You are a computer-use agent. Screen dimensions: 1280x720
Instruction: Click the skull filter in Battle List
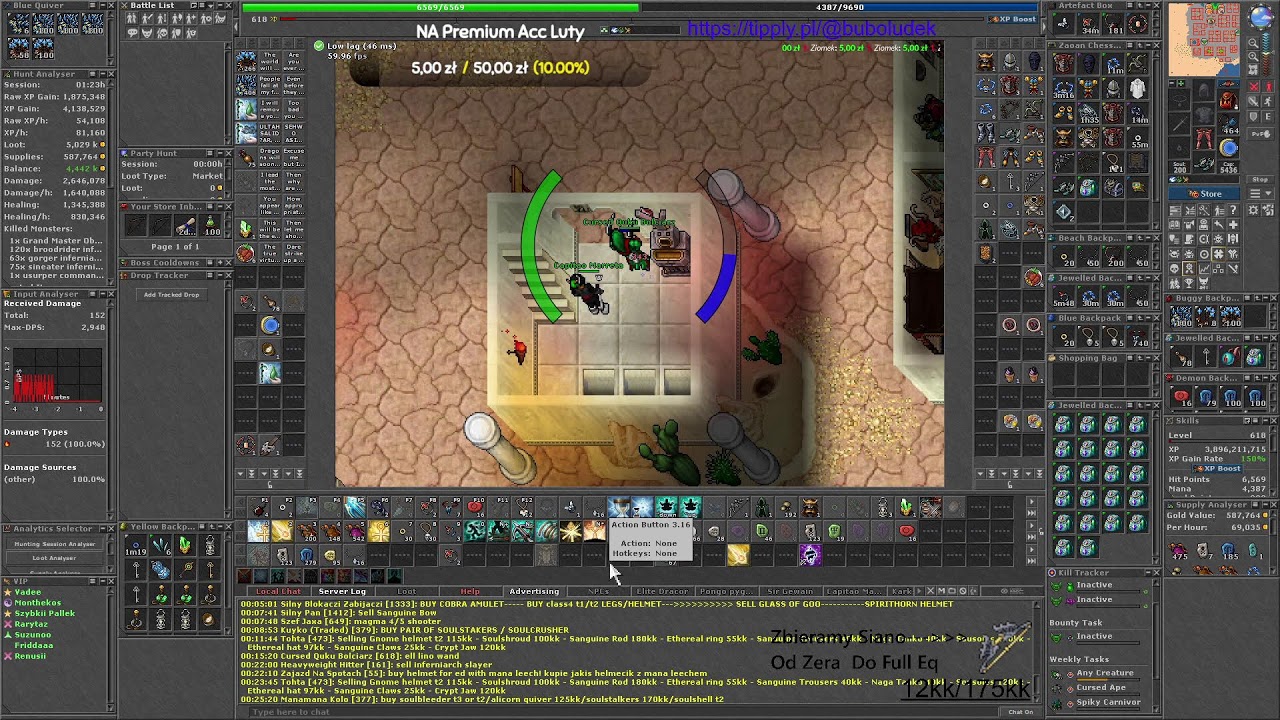tap(161, 34)
